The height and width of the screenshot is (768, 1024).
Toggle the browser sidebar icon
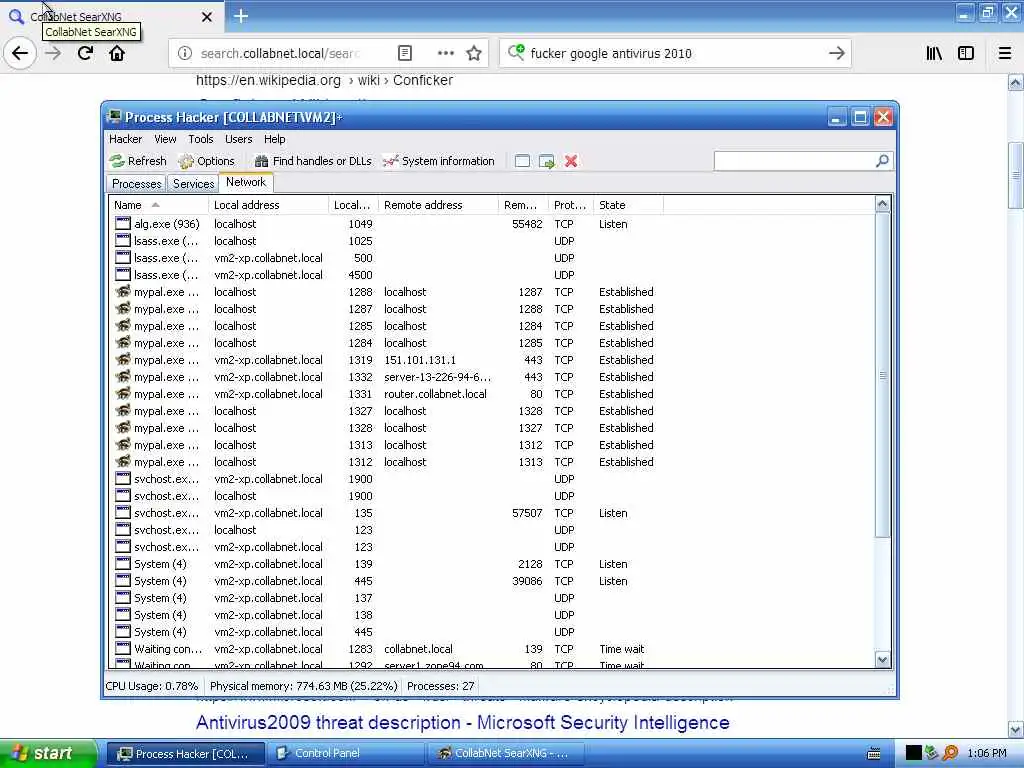click(x=966, y=53)
